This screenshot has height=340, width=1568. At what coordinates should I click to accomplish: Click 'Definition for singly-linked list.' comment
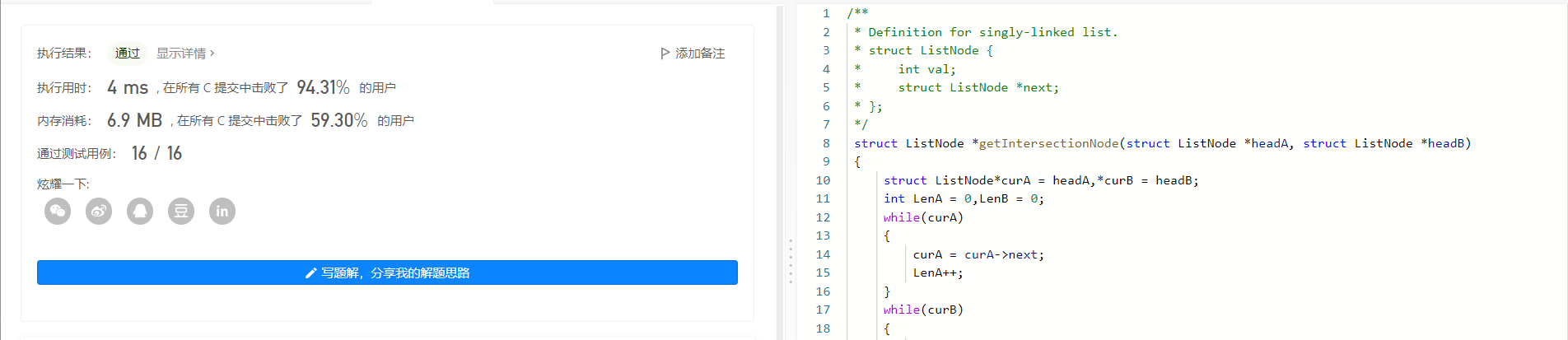[993, 32]
